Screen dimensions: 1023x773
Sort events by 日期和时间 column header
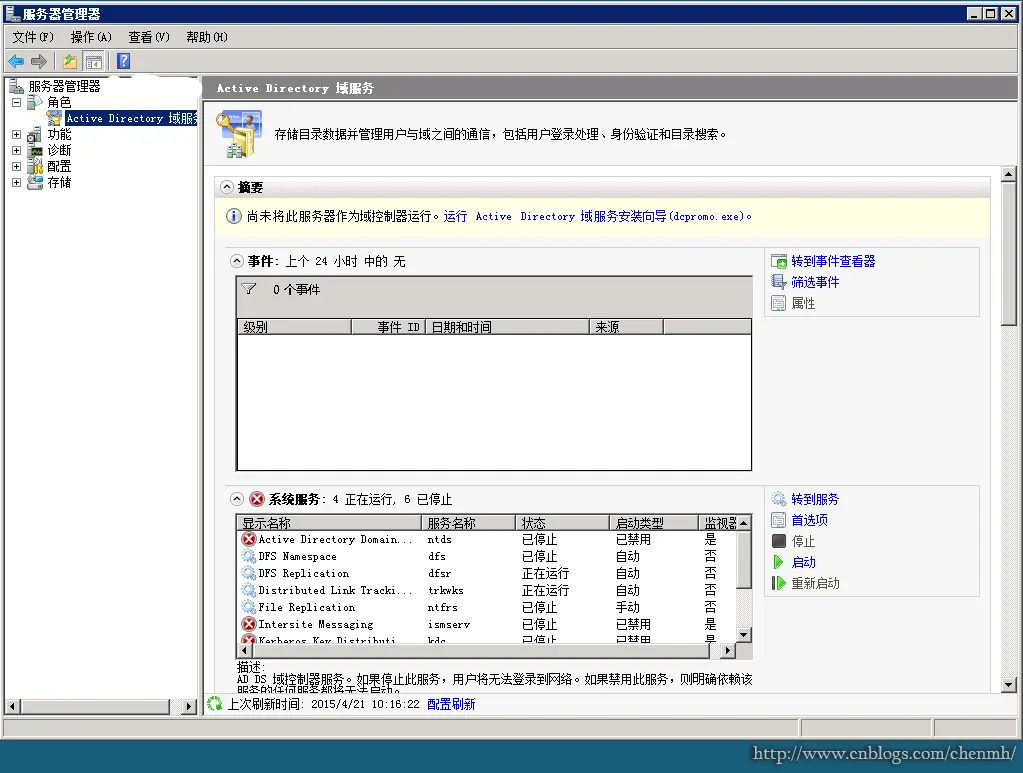point(508,327)
